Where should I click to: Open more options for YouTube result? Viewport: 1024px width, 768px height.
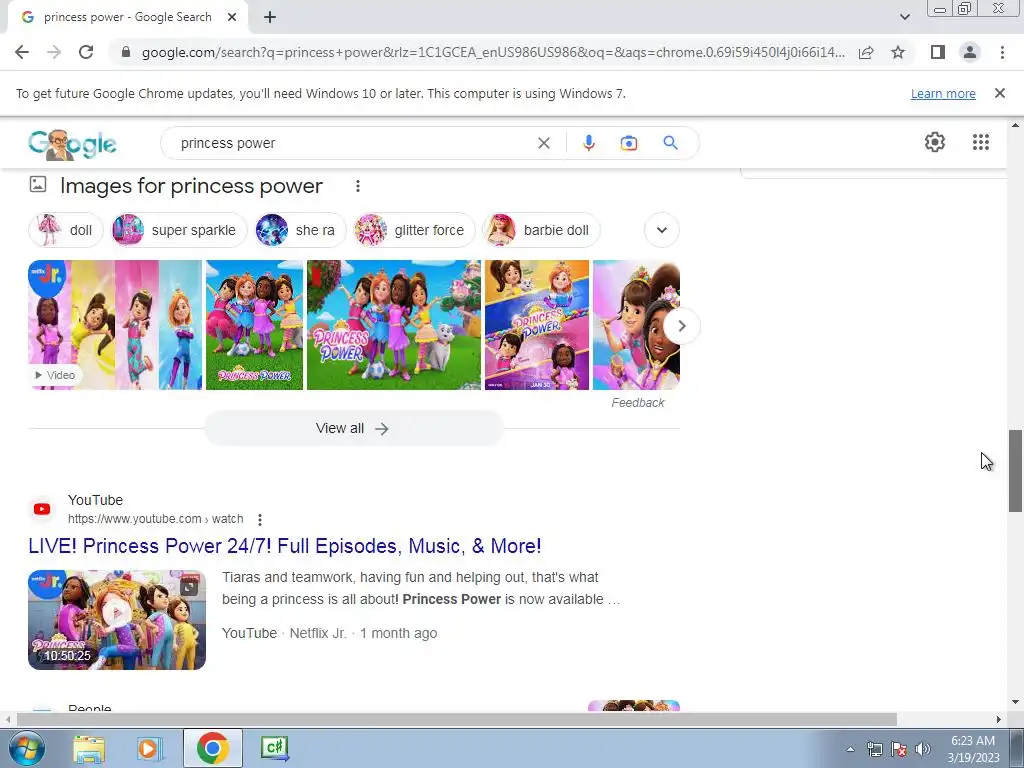tap(259, 519)
